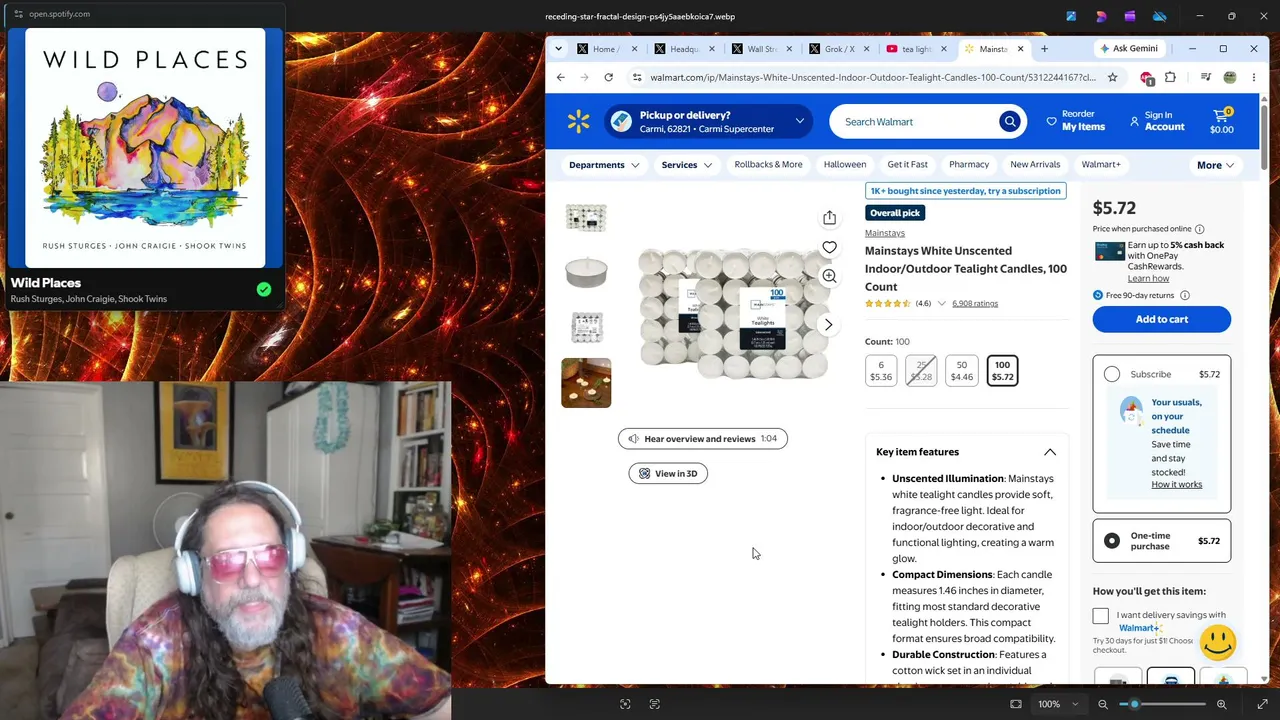1280x720 pixels.
Task: Switch to the tea light YouTube tab
Action: 917,48
